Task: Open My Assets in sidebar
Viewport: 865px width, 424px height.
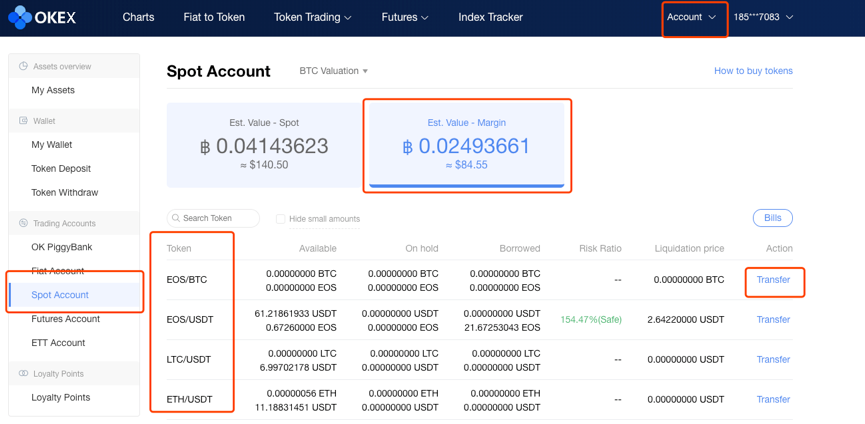Action: pyautogui.click(x=53, y=90)
